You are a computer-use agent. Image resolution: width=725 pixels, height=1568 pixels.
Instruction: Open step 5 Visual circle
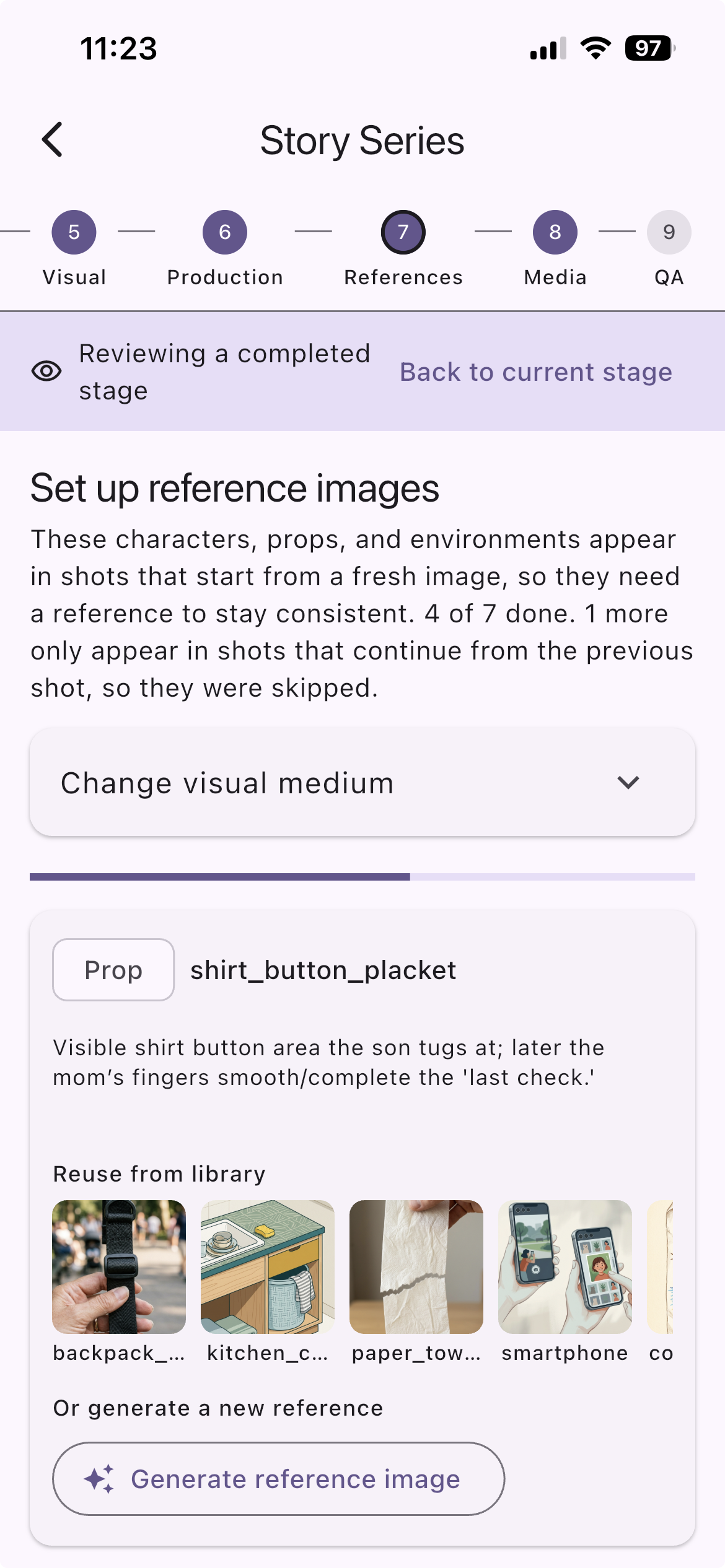point(74,232)
